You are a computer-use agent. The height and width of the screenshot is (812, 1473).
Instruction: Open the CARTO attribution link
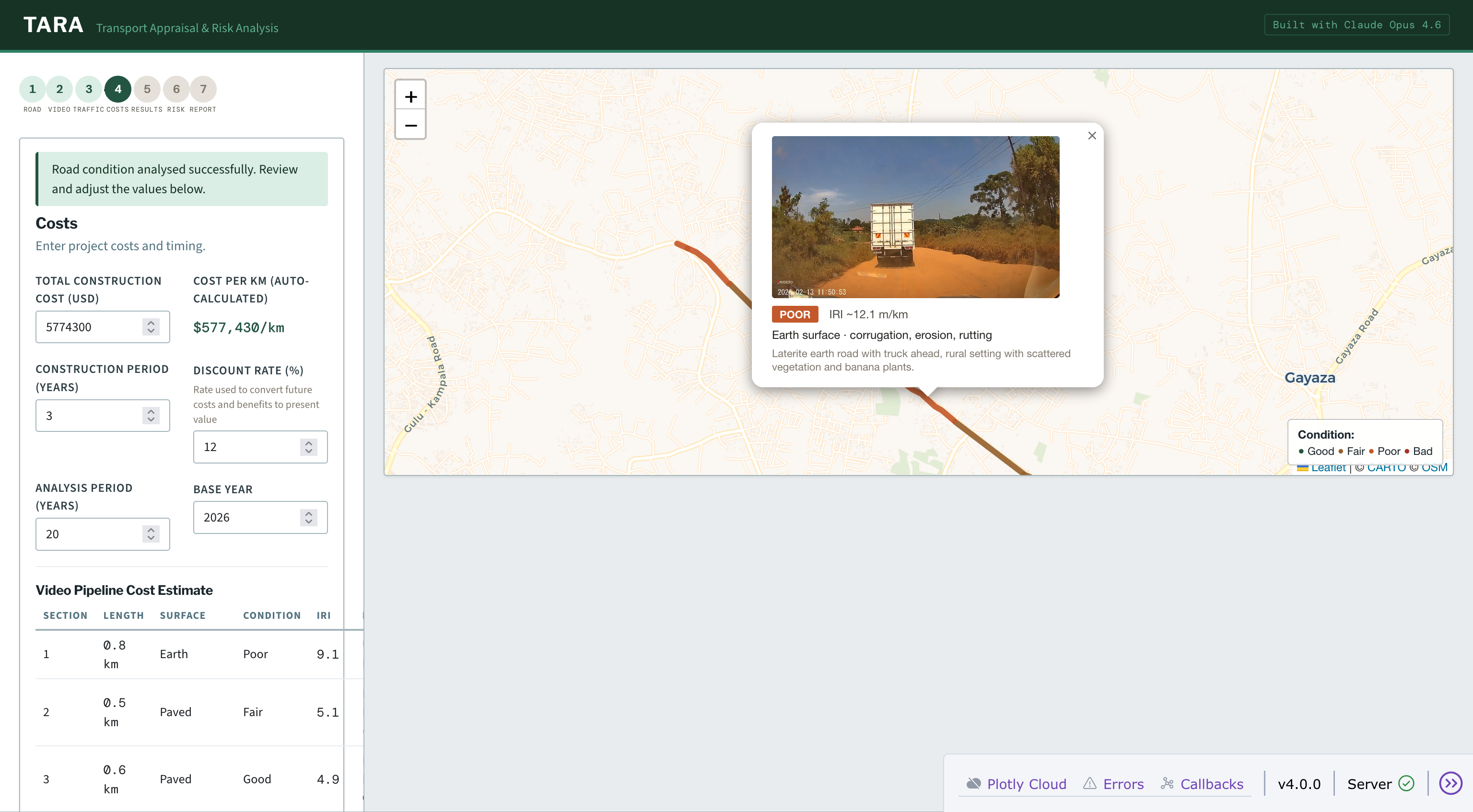point(1386,468)
